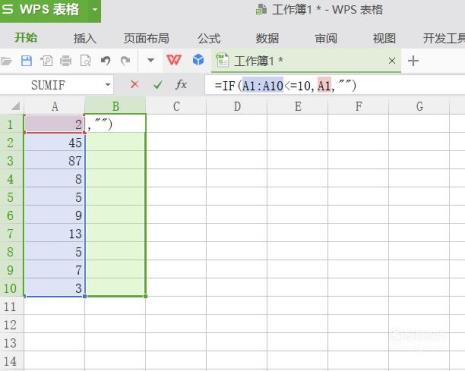Select column C header
The image size is (465, 371).
[176, 106]
